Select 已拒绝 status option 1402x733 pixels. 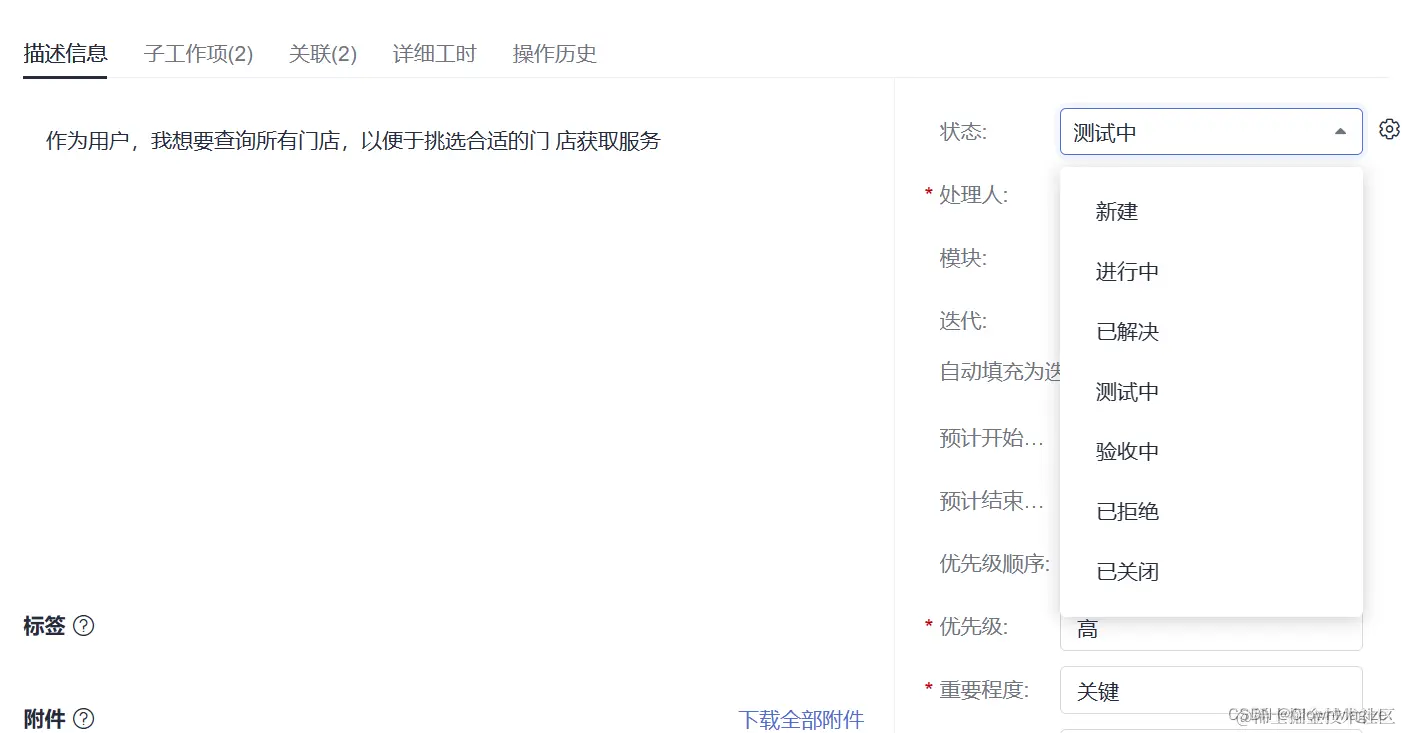[1211, 512]
